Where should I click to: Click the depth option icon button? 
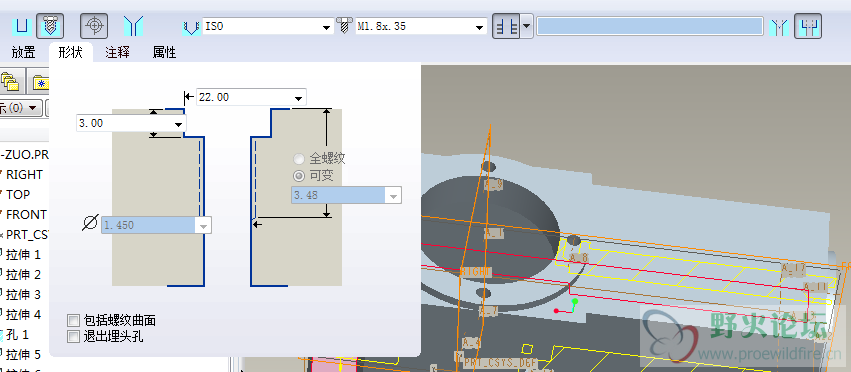(506, 26)
